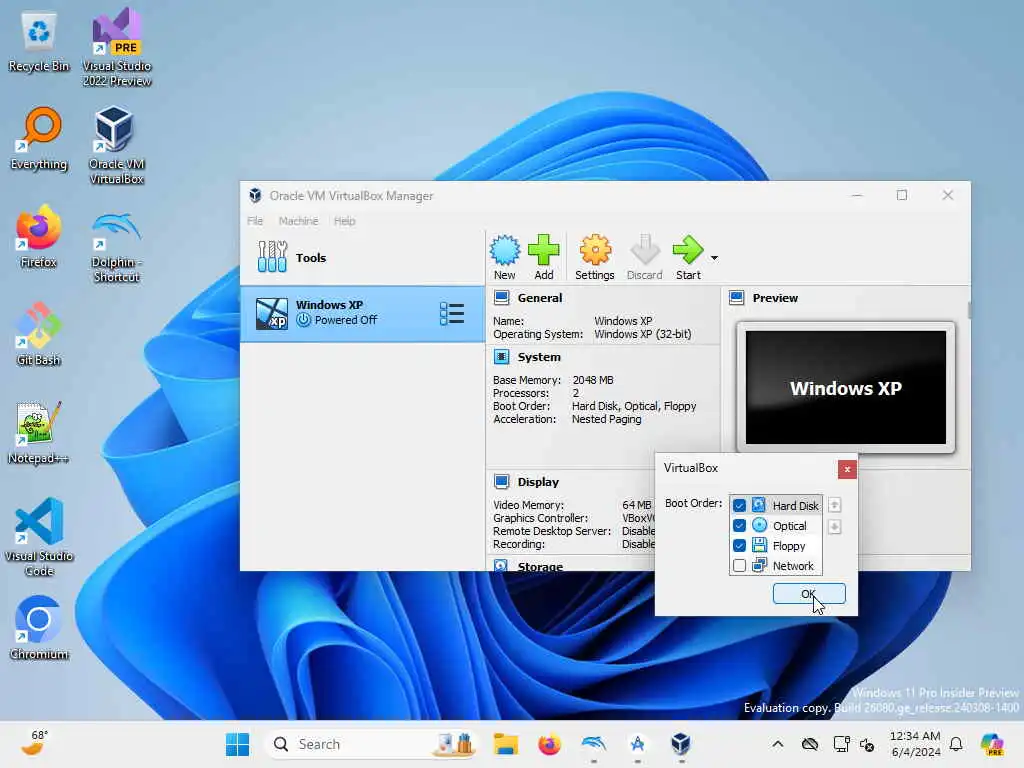The width and height of the screenshot is (1024, 768).
Task: Click the Base Memory 2048 MB value
Action: click(x=593, y=380)
